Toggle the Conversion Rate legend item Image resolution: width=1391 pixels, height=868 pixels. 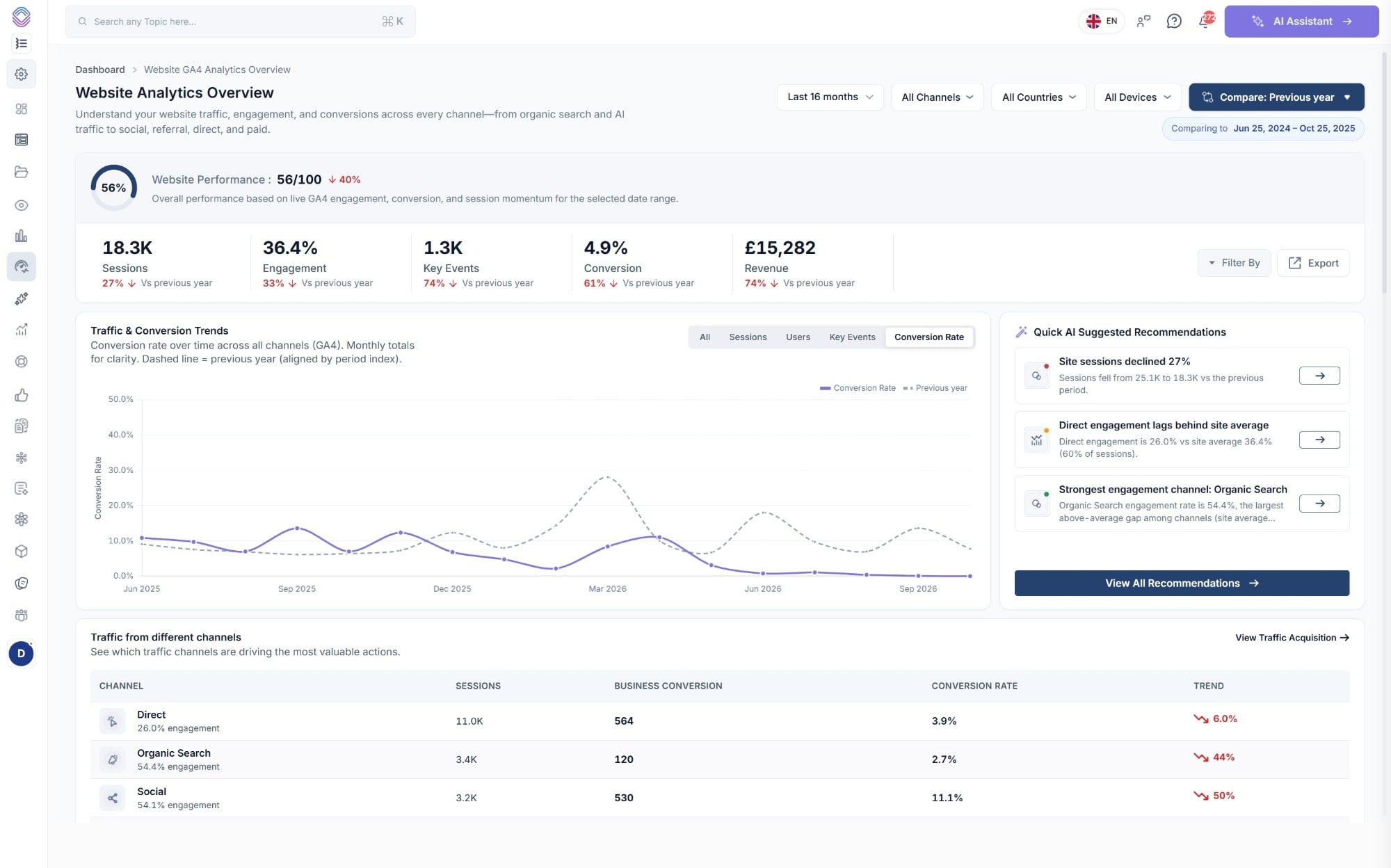(x=858, y=388)
